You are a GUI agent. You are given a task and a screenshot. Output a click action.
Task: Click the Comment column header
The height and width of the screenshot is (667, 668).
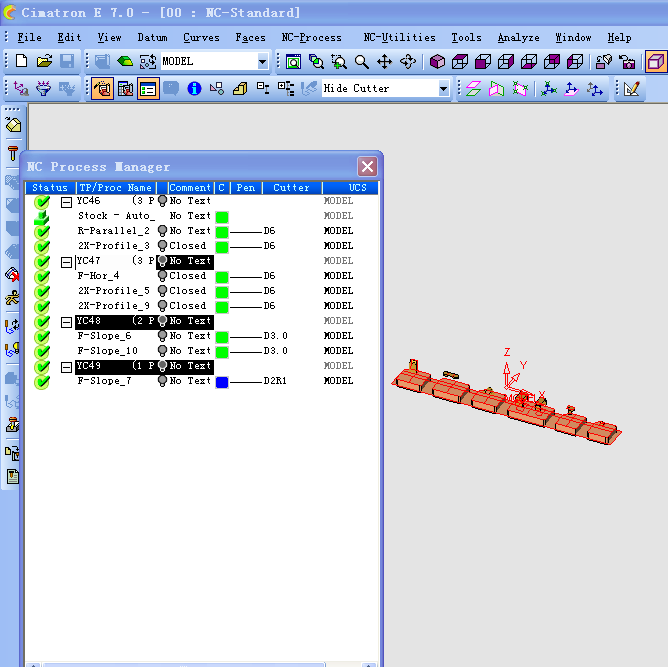pyautogui.click(x=190, y=188)
